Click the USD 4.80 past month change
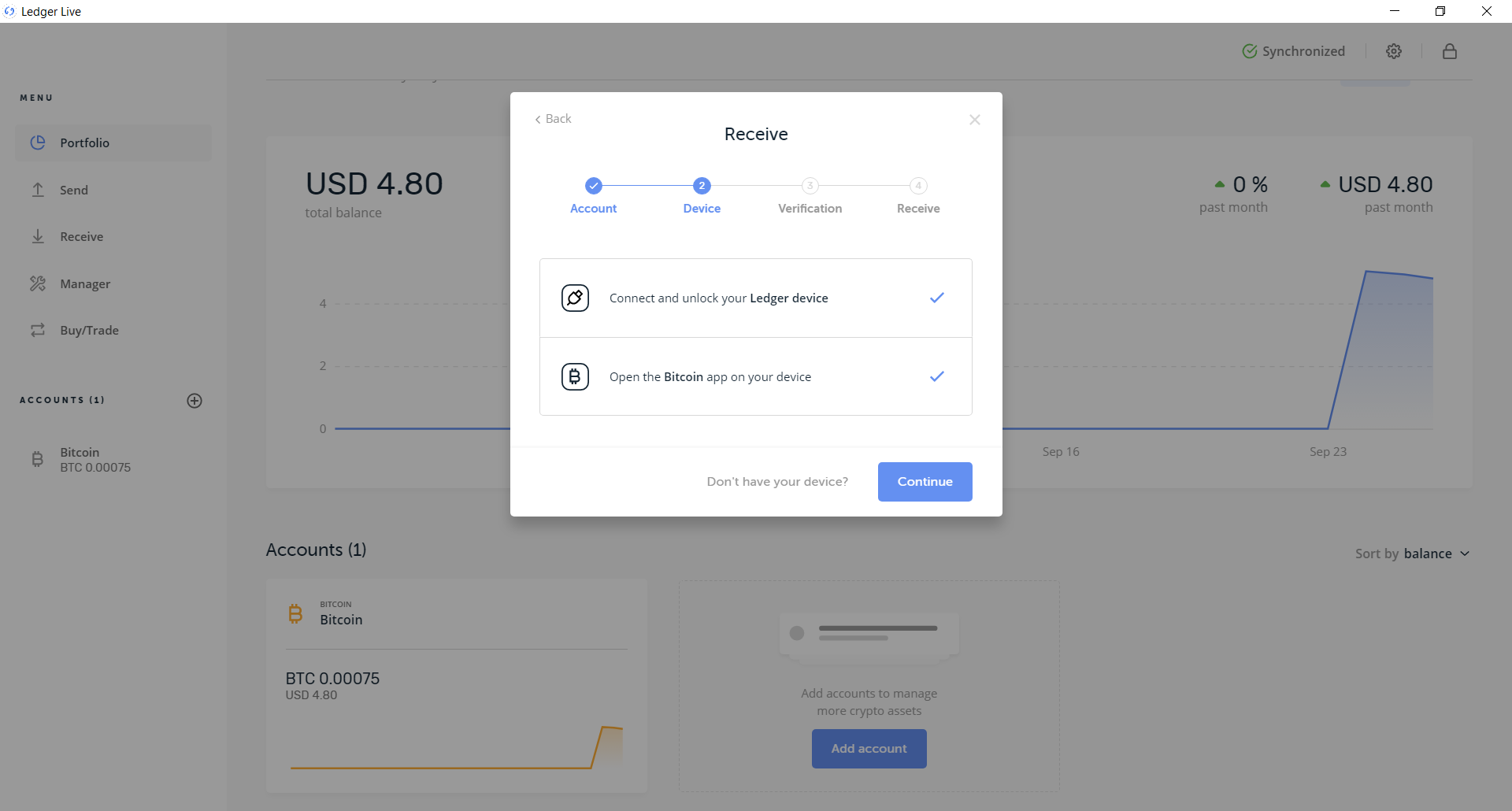1512x811 pixels. tap(1385, 185)
